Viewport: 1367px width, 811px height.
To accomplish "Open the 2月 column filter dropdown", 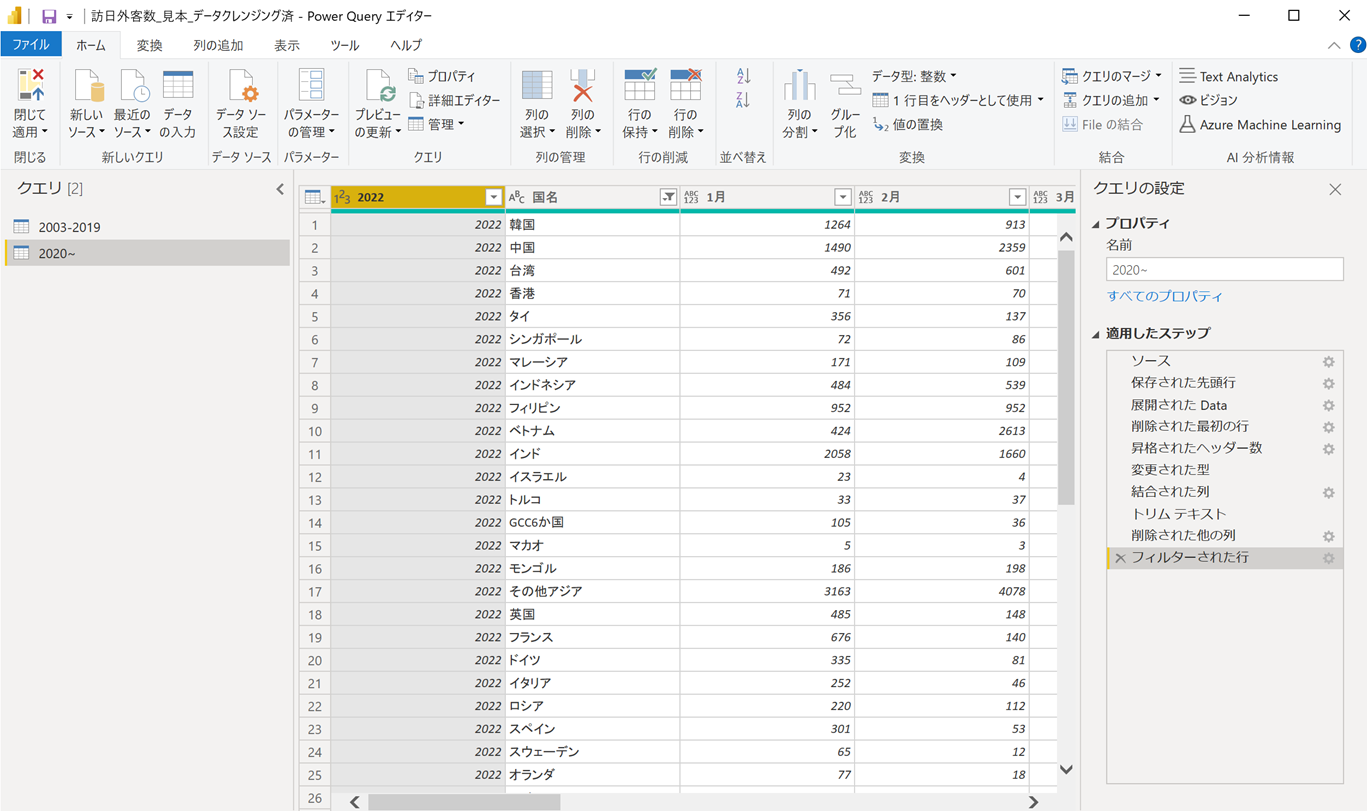I will (x=1017, y=197).
